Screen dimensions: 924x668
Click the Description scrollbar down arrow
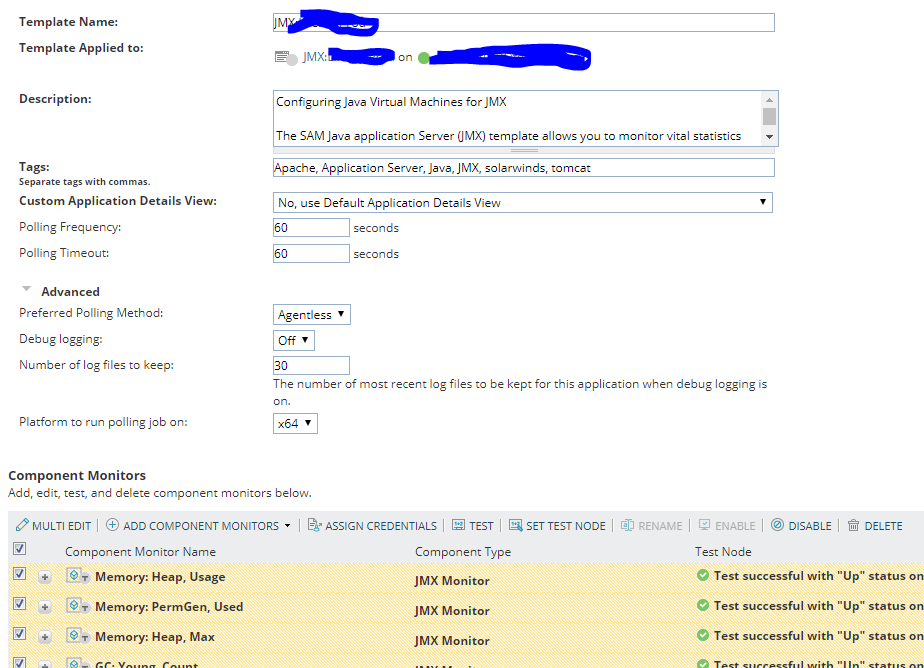pos(769,137)
